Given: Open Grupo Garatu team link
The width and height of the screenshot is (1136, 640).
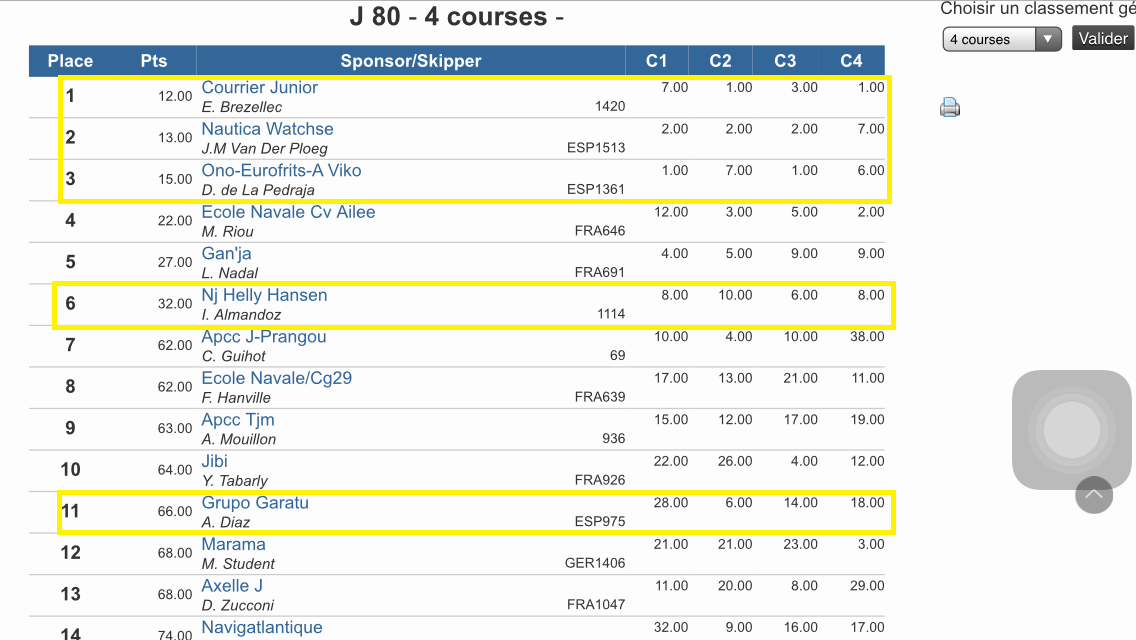Looking at the screenshot, I should (x=255, y=503).
